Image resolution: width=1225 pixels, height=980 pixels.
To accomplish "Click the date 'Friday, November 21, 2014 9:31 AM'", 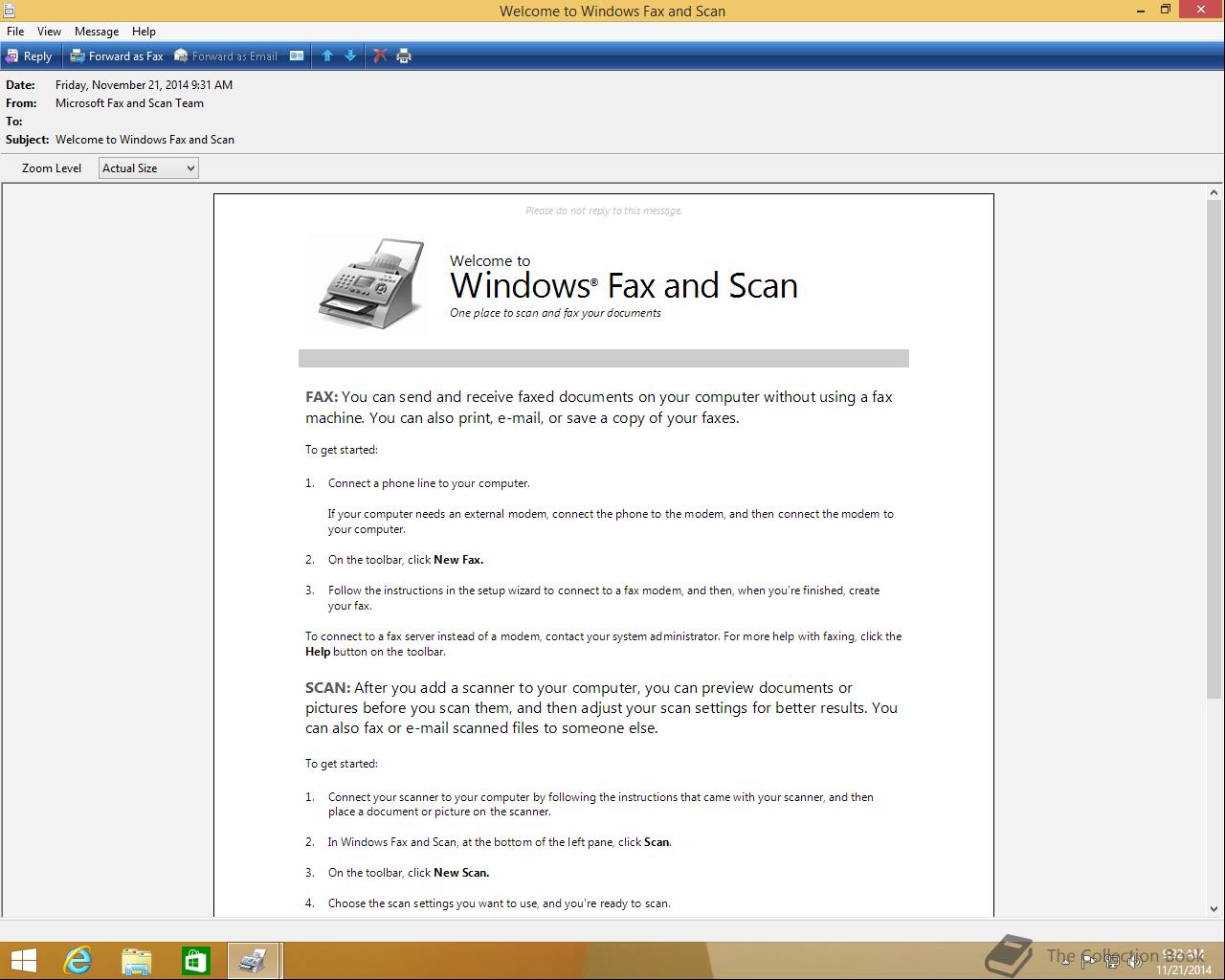I will point(144,85).
